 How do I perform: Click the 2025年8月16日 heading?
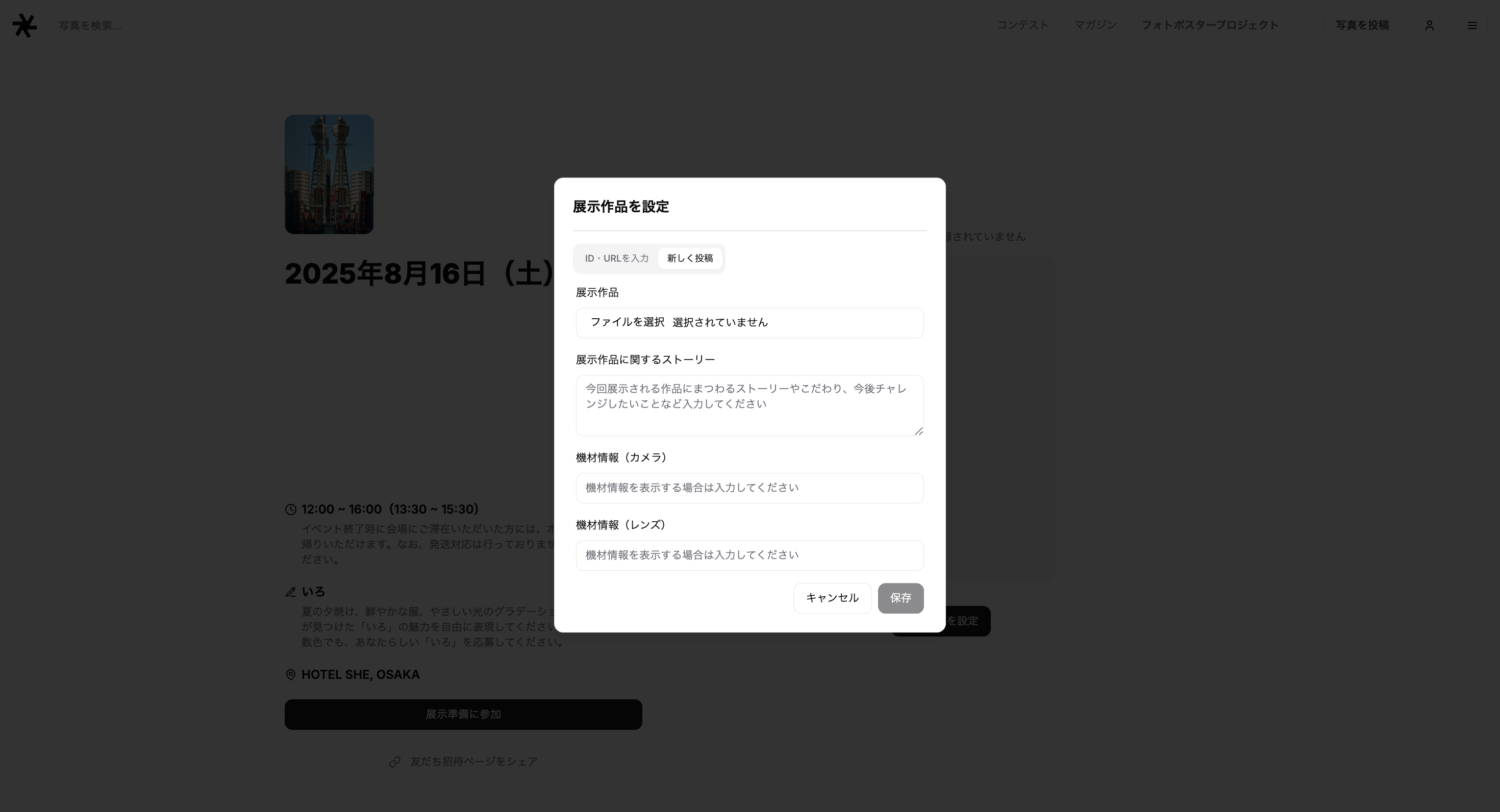[x=419, y=273]
